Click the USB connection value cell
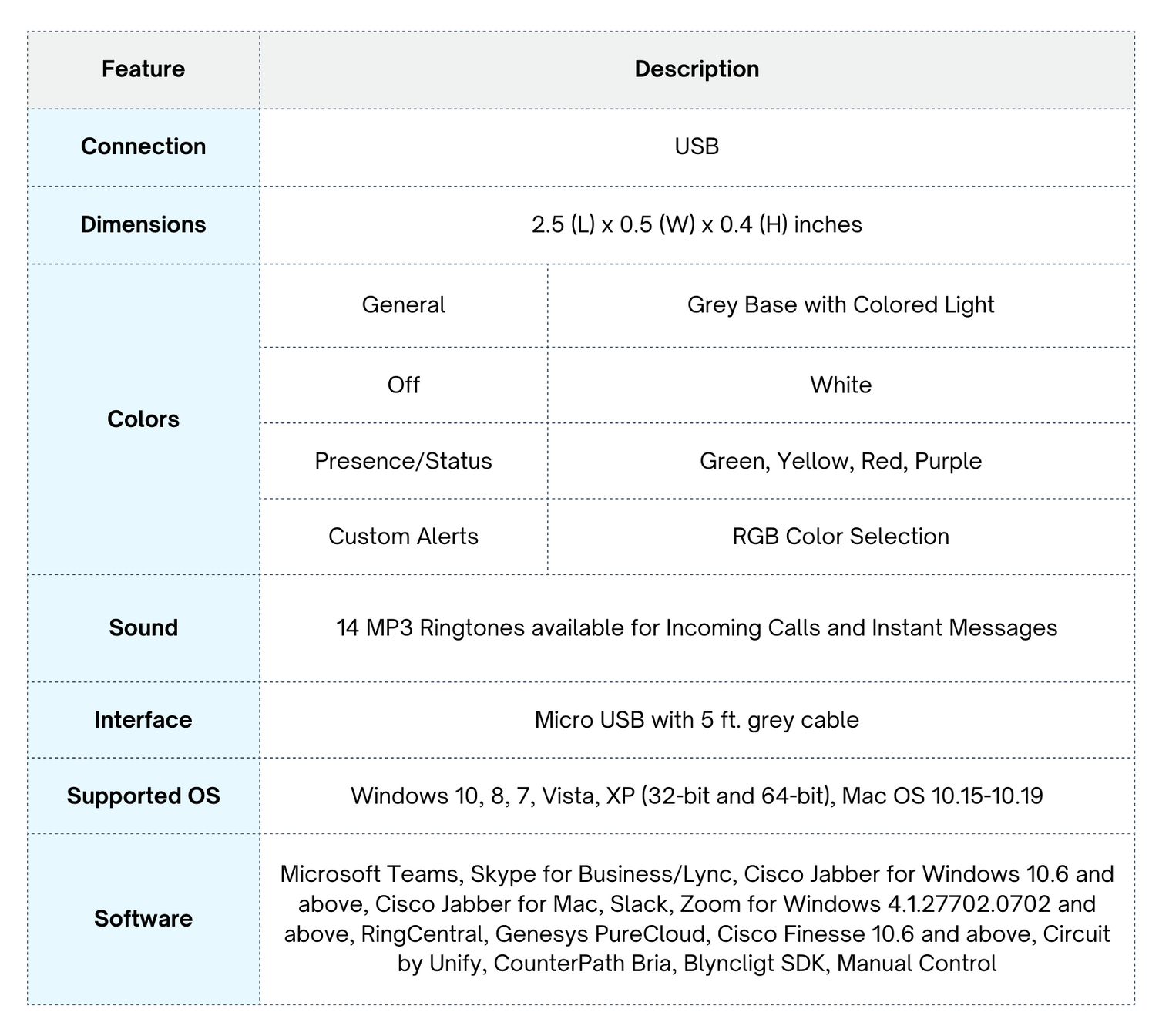The image size is (1169, 1036). 697,146
